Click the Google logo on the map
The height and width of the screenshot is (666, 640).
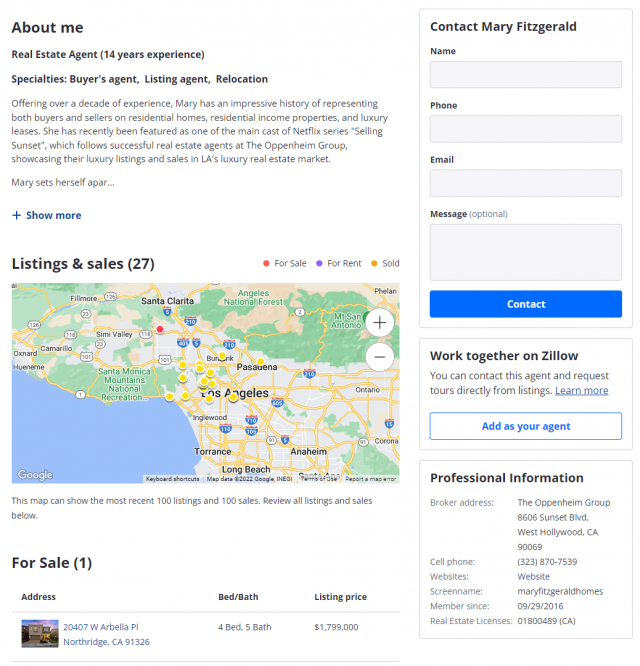coord(35,475)
